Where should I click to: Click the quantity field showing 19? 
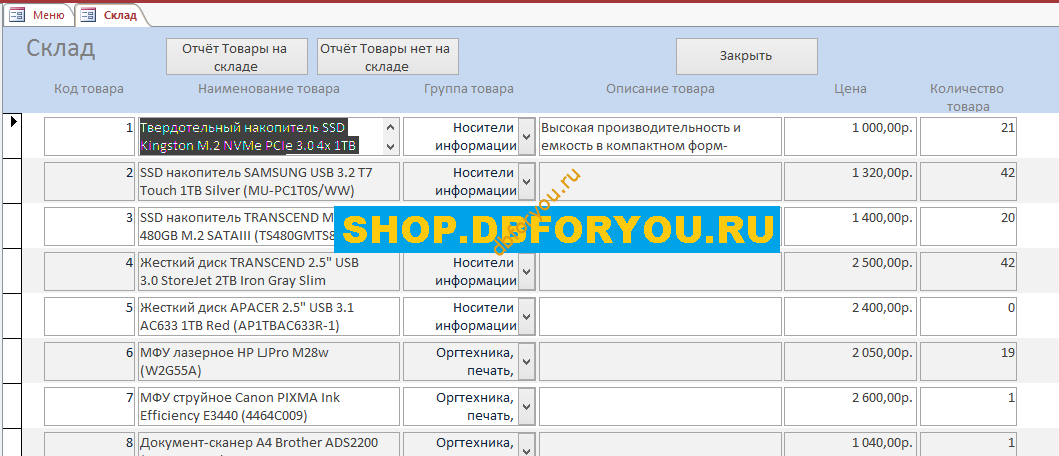(x=968, y=361)
